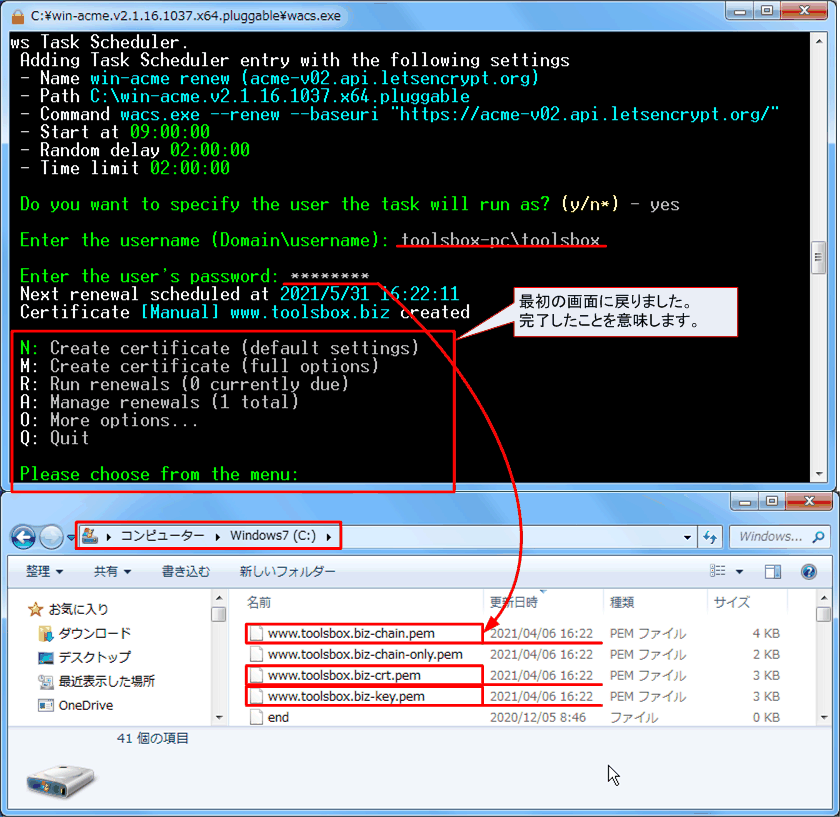Open 最近表示した場所 in the navigation pane
This screenshot has width=840, height=817.
point(107,681)
